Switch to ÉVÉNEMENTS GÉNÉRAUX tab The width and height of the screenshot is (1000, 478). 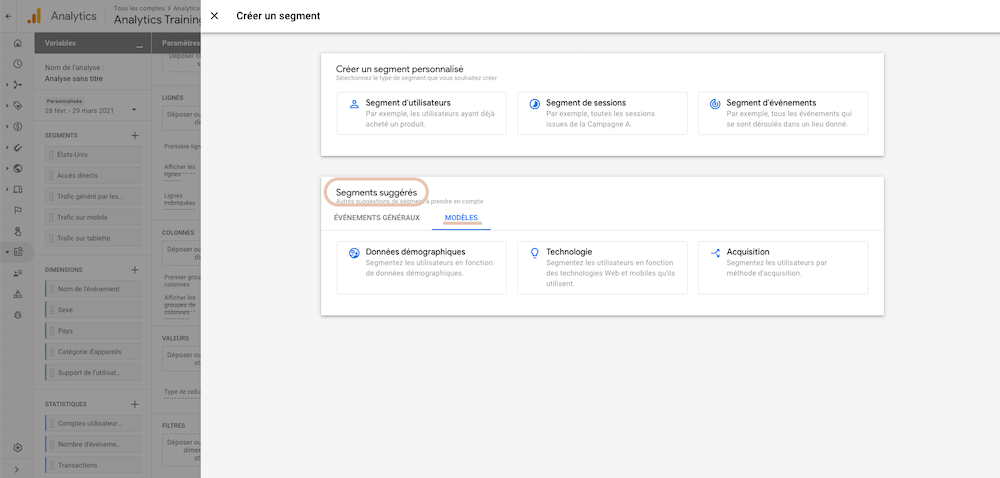[x=376, y=218]
